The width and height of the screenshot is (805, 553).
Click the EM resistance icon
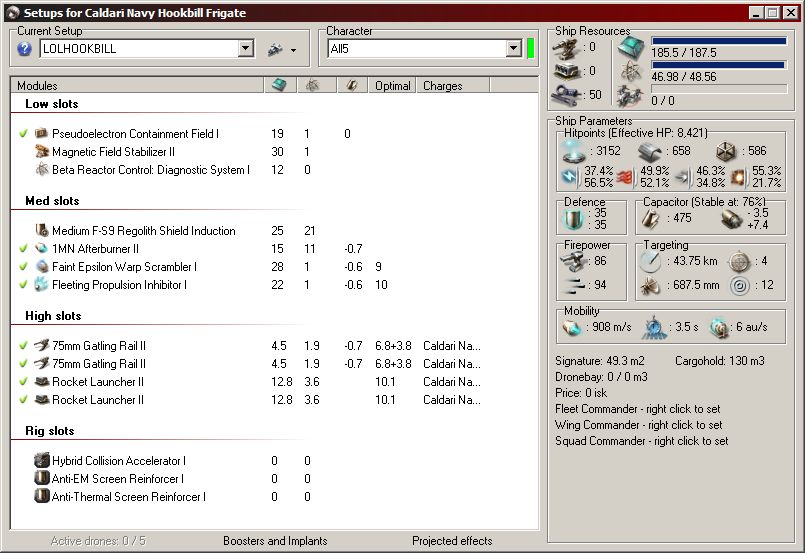click(570, 177)
